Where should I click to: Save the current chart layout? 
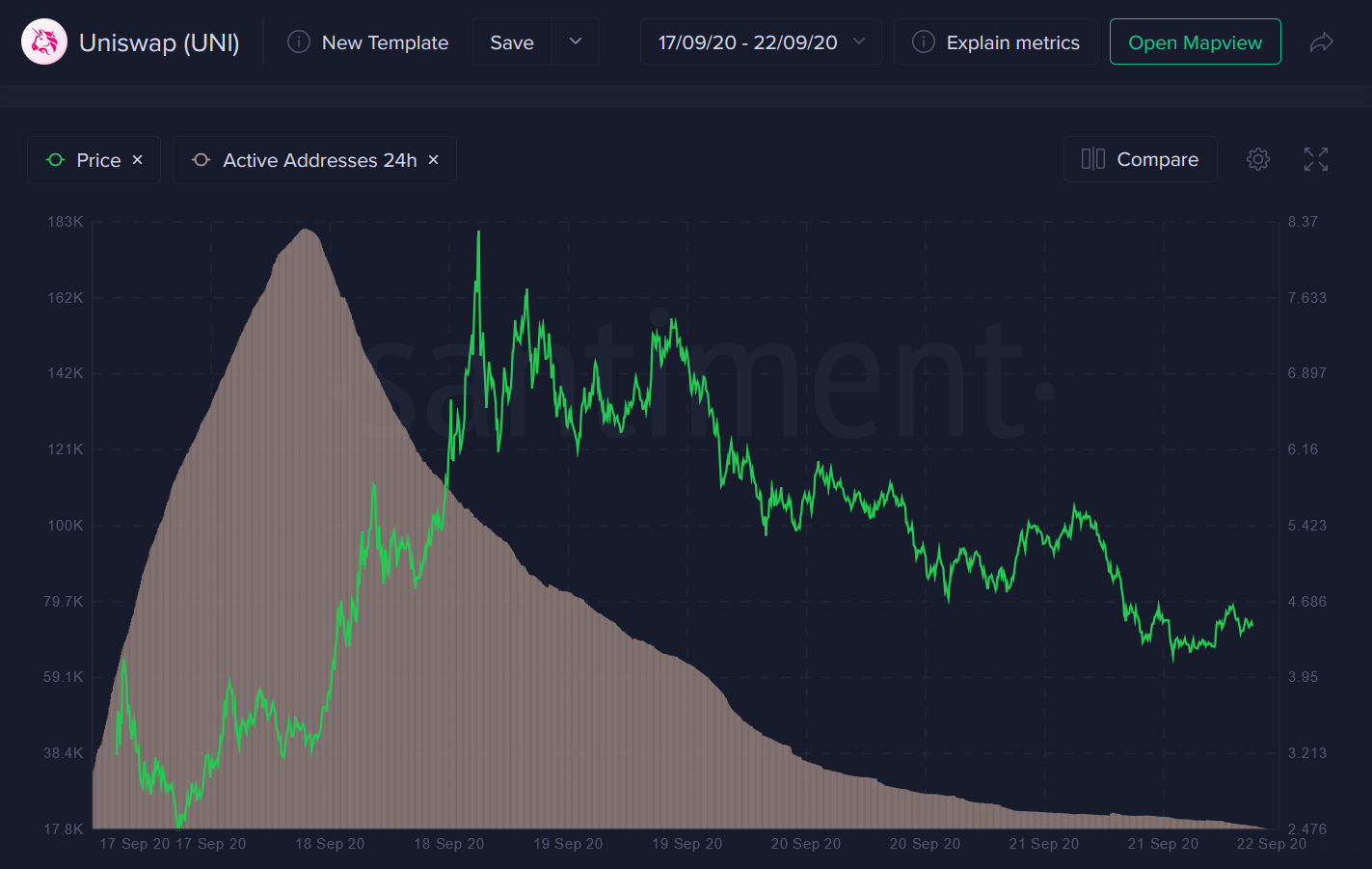(512, 42)
